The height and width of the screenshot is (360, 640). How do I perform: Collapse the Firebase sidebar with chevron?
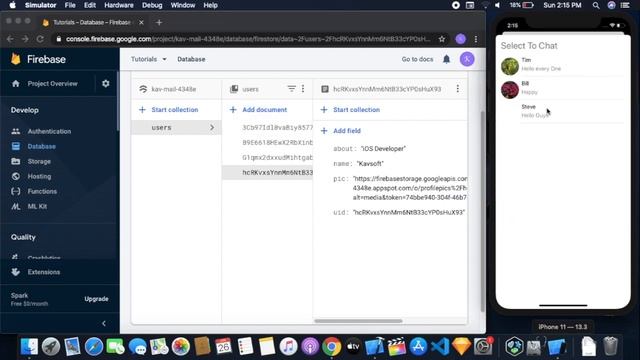(x=104, y=323)
